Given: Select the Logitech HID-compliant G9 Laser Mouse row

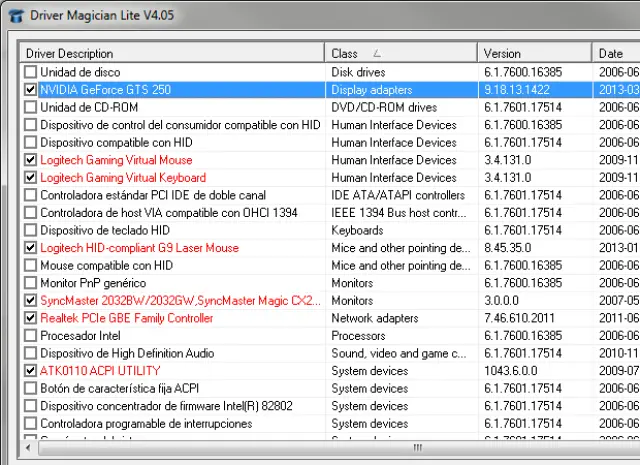Looking at the screenshot, I should point(139,248).
